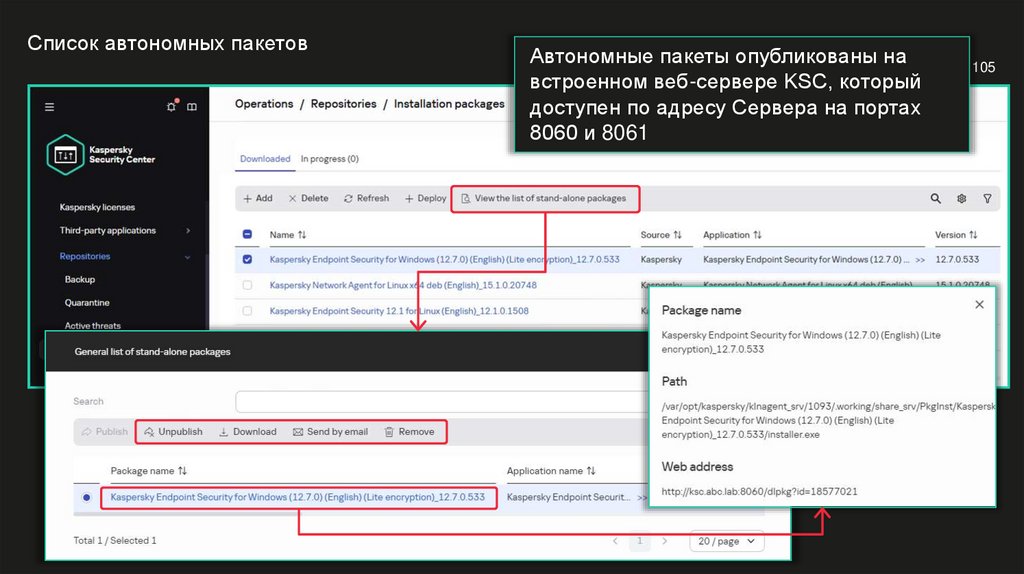Download the stand-alone package
The height and width of the screenshot is (574, 1024).
coord(248,432)
